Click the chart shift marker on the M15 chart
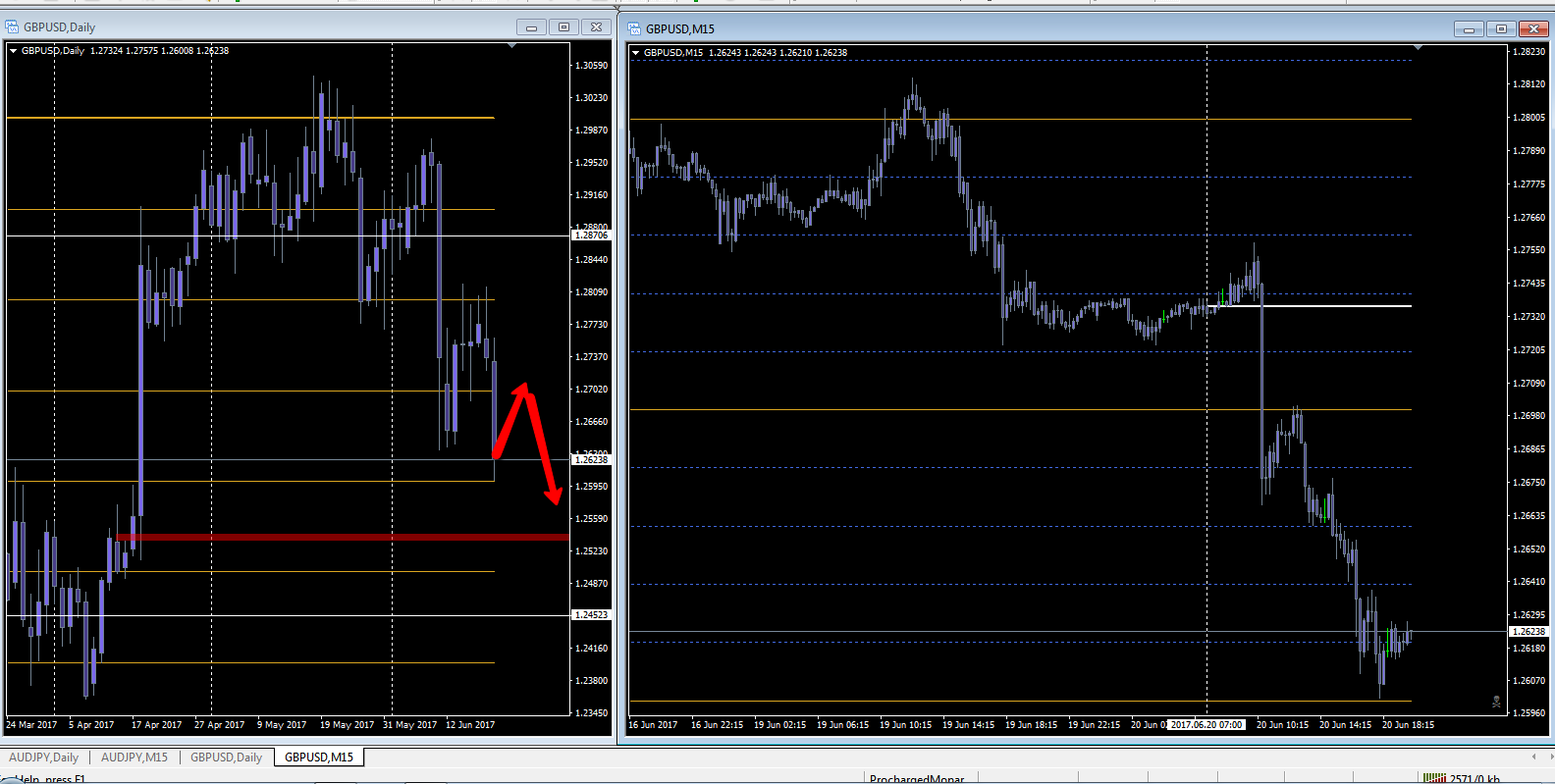 click(x=1418, y=48)
